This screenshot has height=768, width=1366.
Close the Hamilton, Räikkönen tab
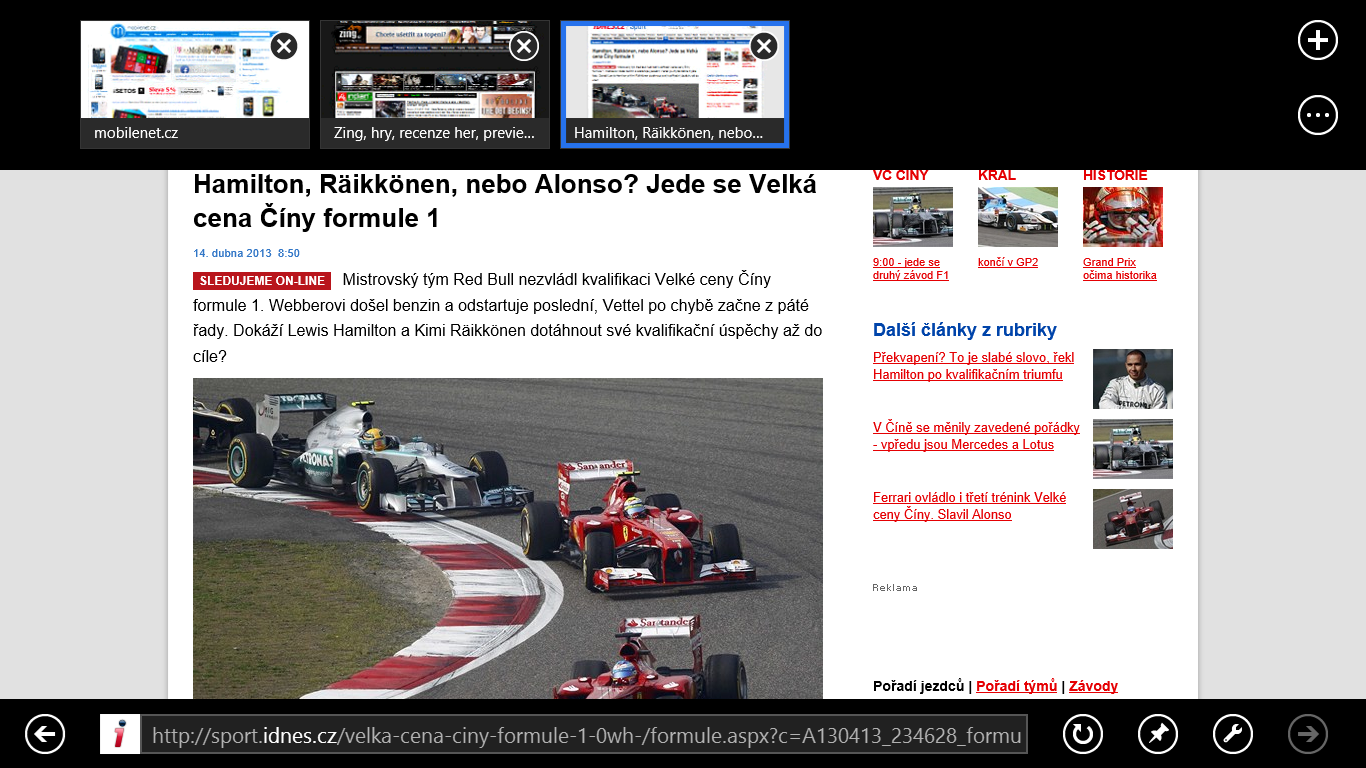764,46
